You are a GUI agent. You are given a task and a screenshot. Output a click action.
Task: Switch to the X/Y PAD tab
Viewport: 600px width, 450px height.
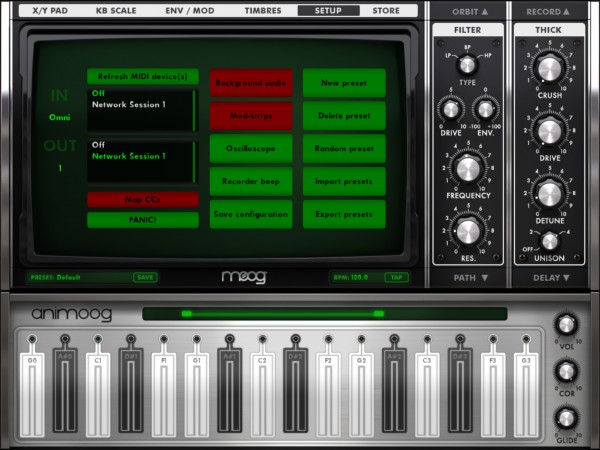click(x=50, y=10)
